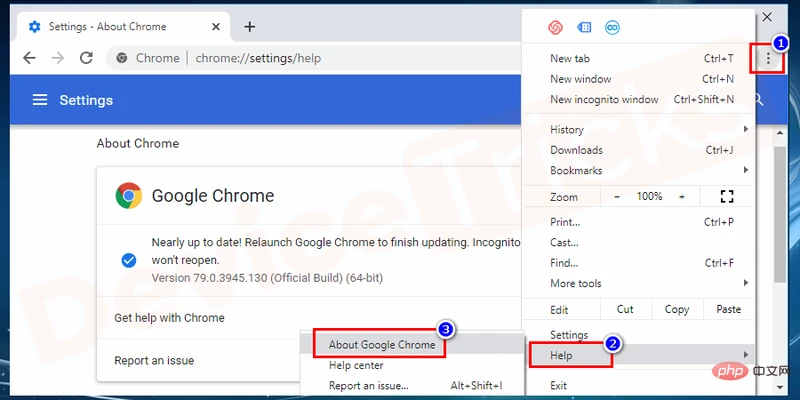Open Downloads from the menu
The width and height of the screenshot is (800, 400).
pos(638,150)
